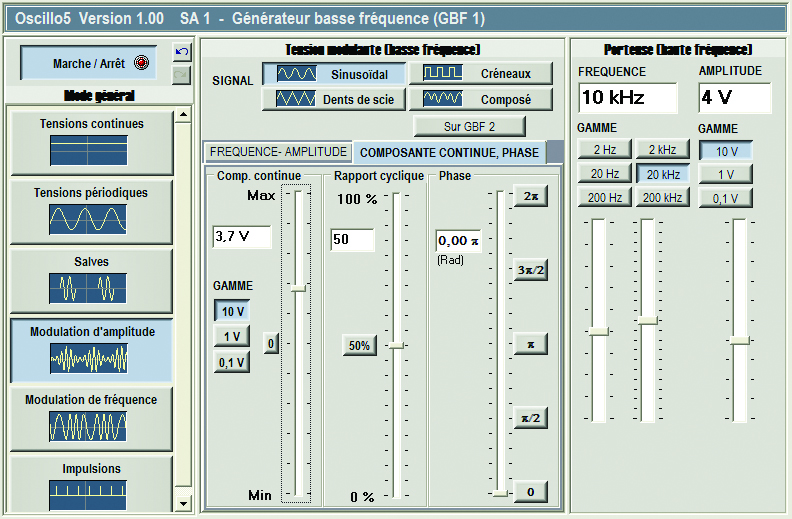The width and height of the screenshot is (792, 519).
Task: Choose the Sinusoïdal signal waveform
Action: [334, 74]
